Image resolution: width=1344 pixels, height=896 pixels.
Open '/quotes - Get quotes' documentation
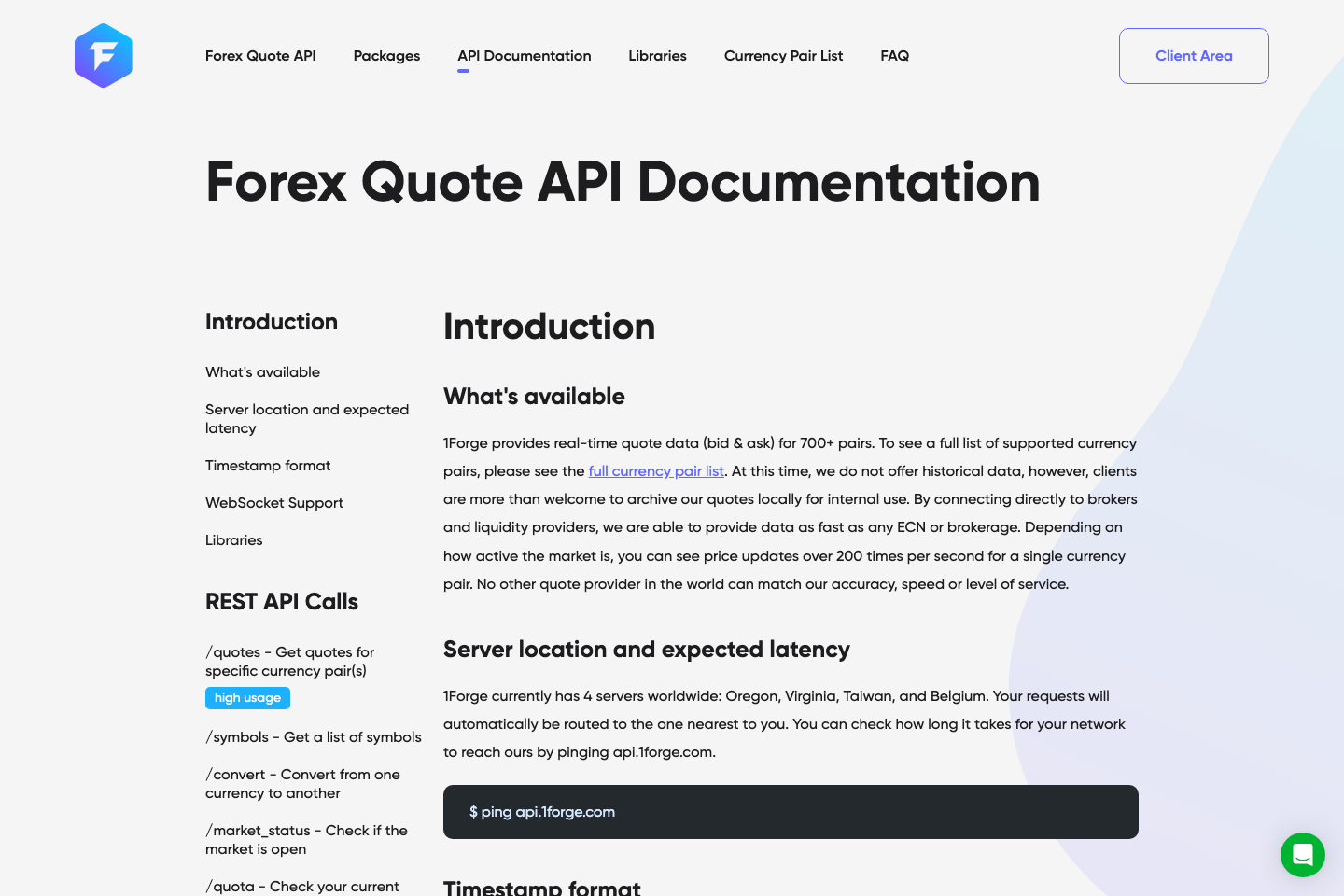(289, 661)
